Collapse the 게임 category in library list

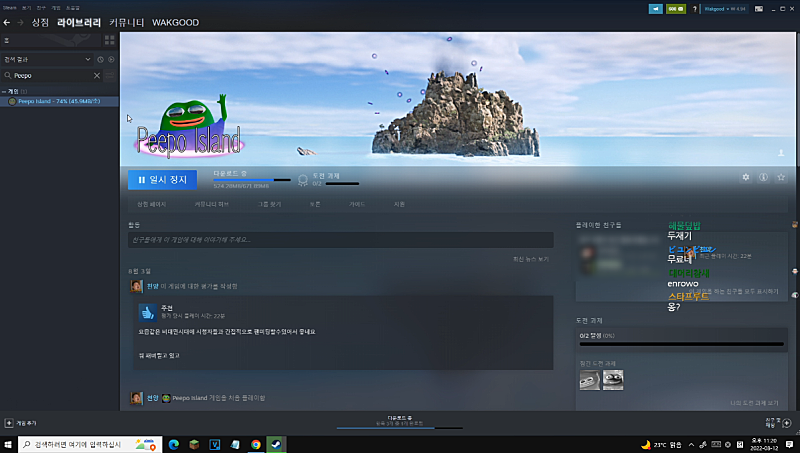tap(4, 91)
